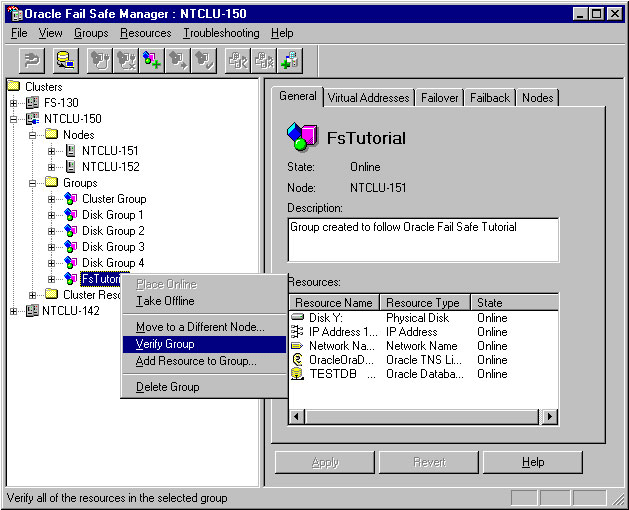The width and height of the screenshot is (629, 510).
Task: Click the verify group toolbar icon with checkmark
Action: pyautogui.click(x=204, y=61)
